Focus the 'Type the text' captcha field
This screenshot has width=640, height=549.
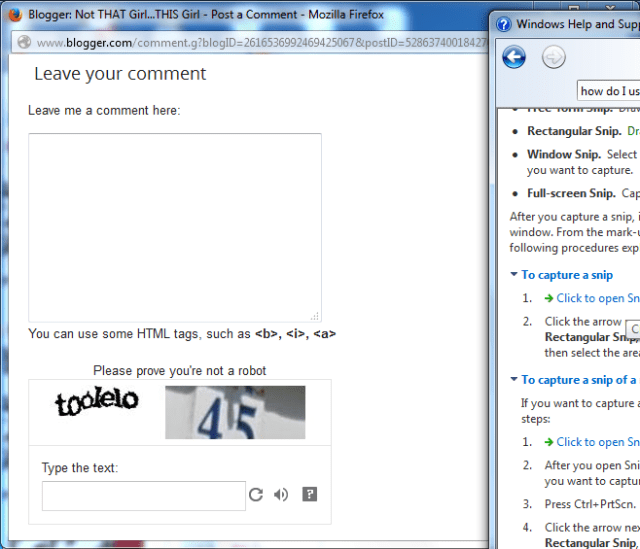(x=143, y=496)
